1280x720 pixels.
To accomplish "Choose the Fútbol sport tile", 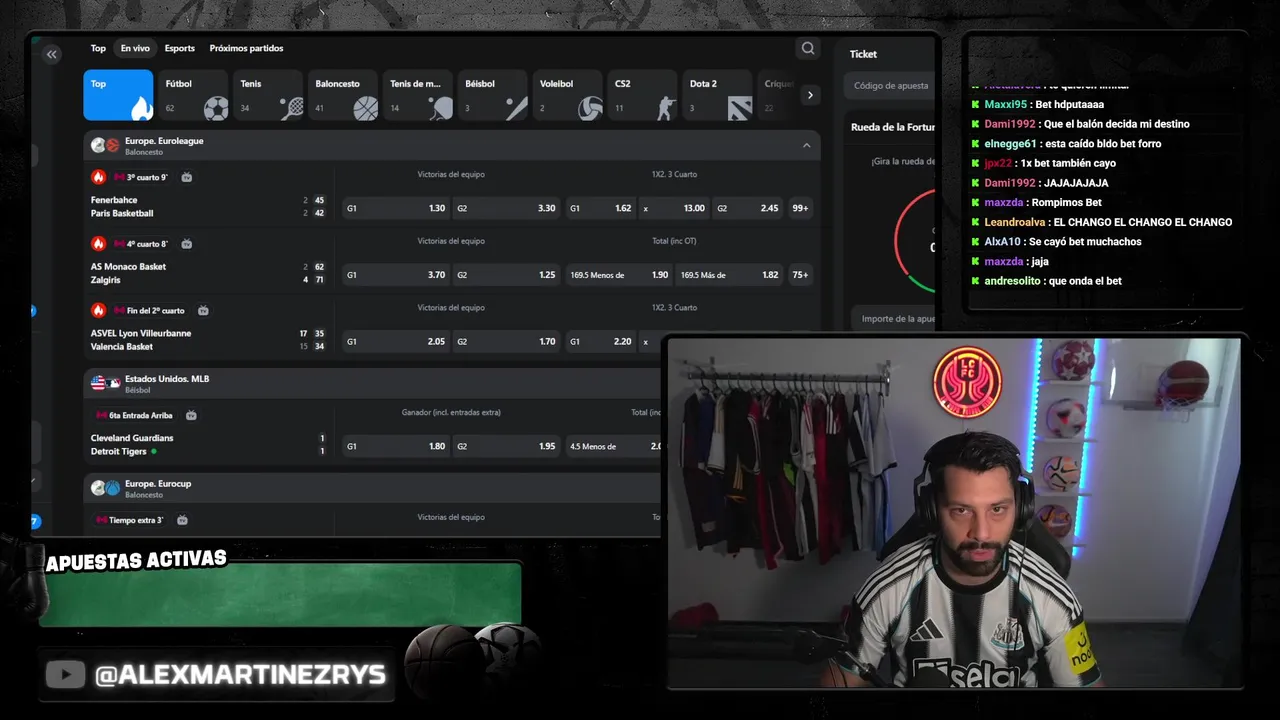I will coord(193,95).
